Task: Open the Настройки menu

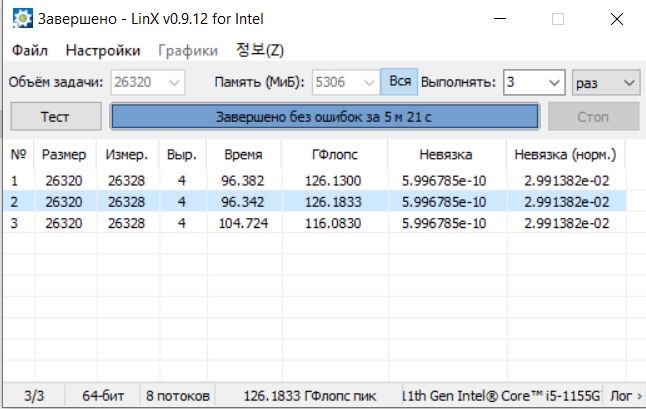Action: coord(102,50)
